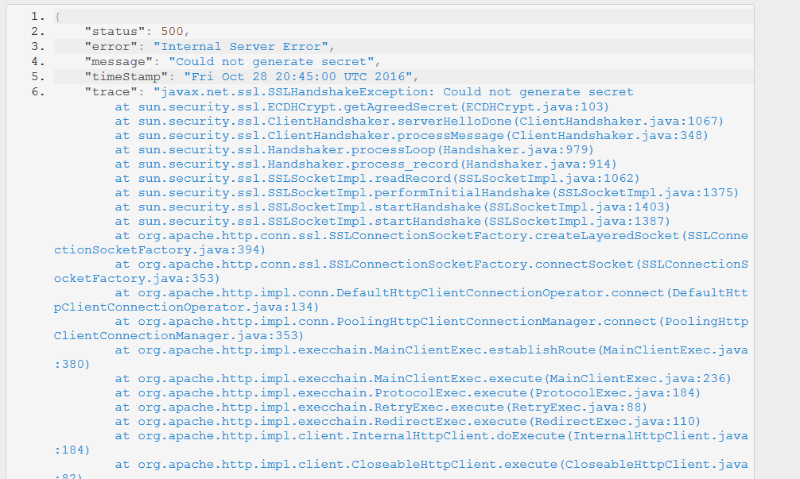Click the startHandshake line with SSLSocketImpl.java:1387
The image size is (800, 479).
[392, 221]
